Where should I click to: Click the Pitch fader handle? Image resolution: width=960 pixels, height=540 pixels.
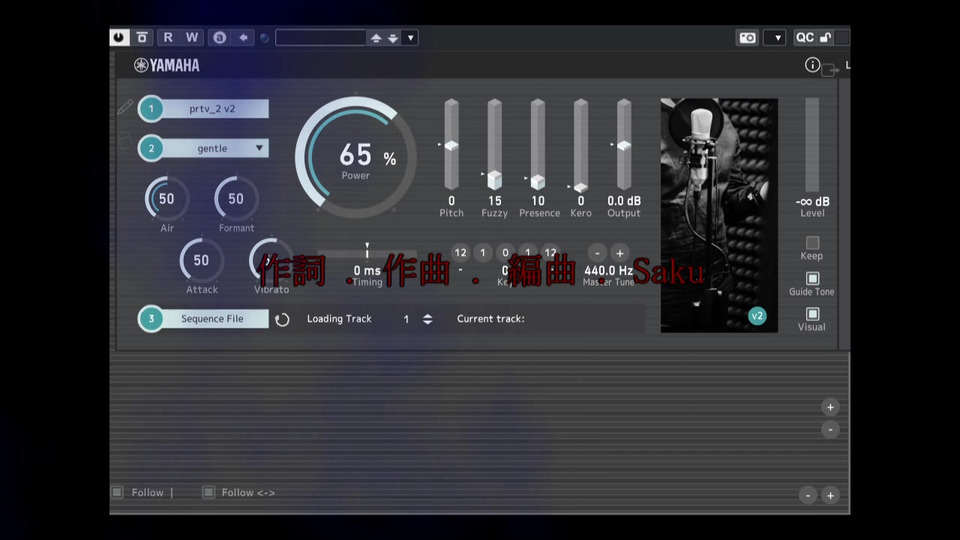tap(451, 145)
